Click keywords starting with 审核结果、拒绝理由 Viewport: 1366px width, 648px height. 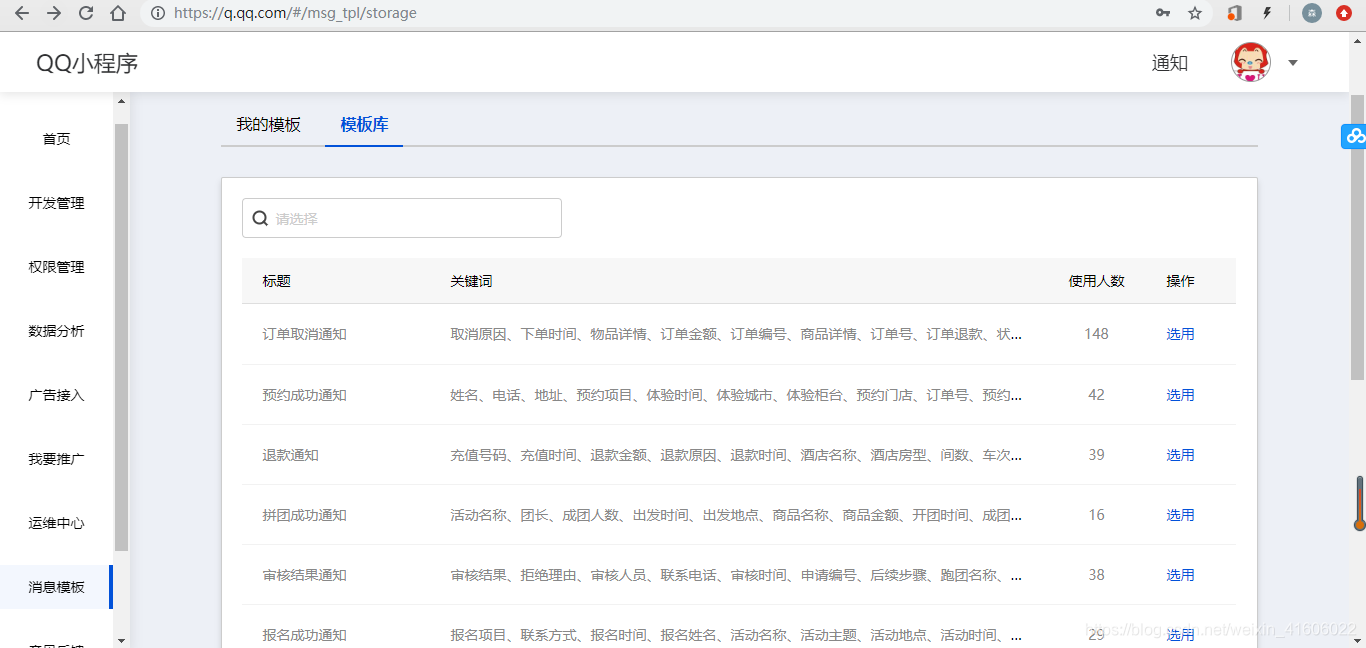tap(736, 575)
